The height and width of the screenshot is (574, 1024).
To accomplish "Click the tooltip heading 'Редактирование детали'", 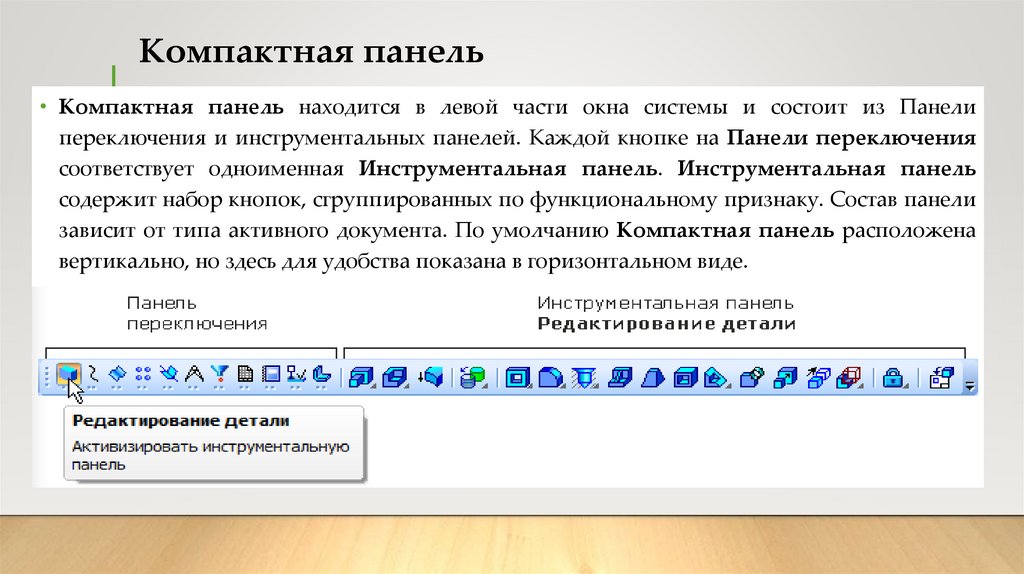I will point(181,421).
